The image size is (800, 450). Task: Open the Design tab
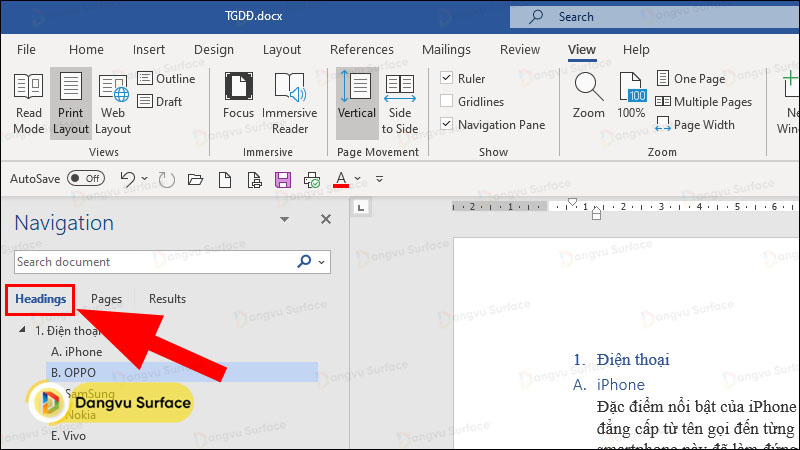[214, 49]
